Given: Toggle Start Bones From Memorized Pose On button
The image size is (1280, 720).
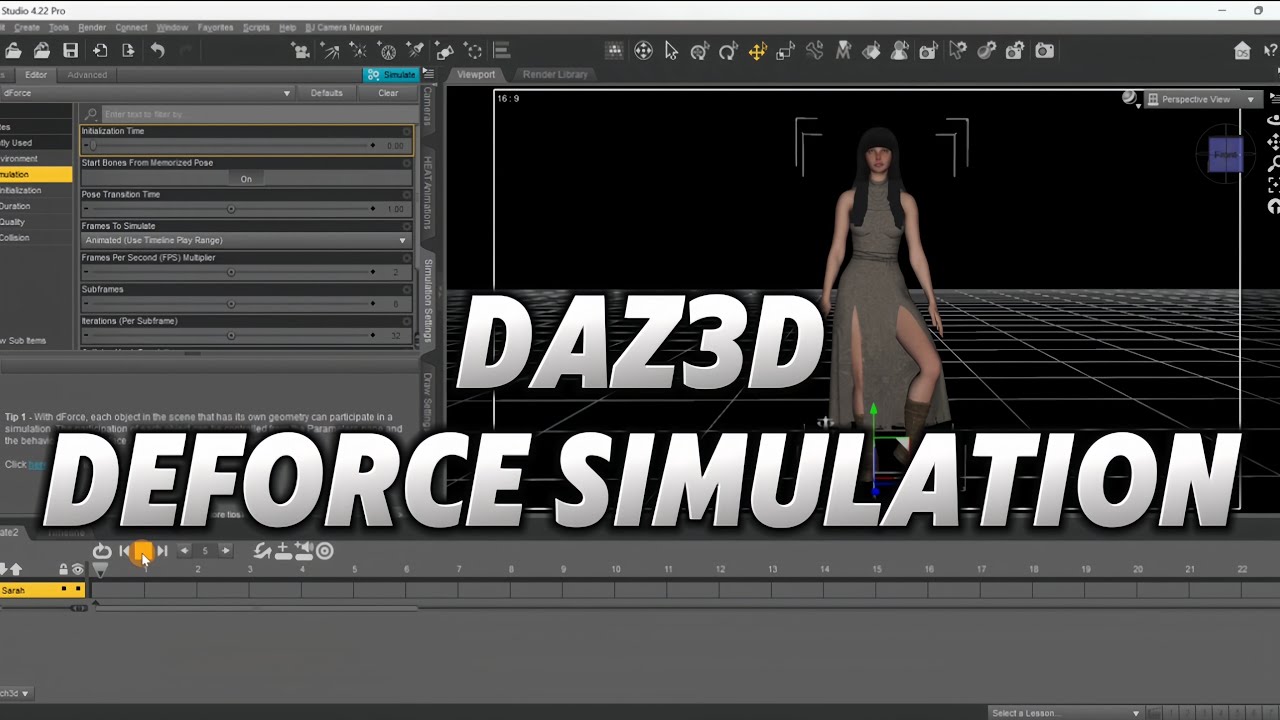Looking at the screenshot, I should (246, 179).
